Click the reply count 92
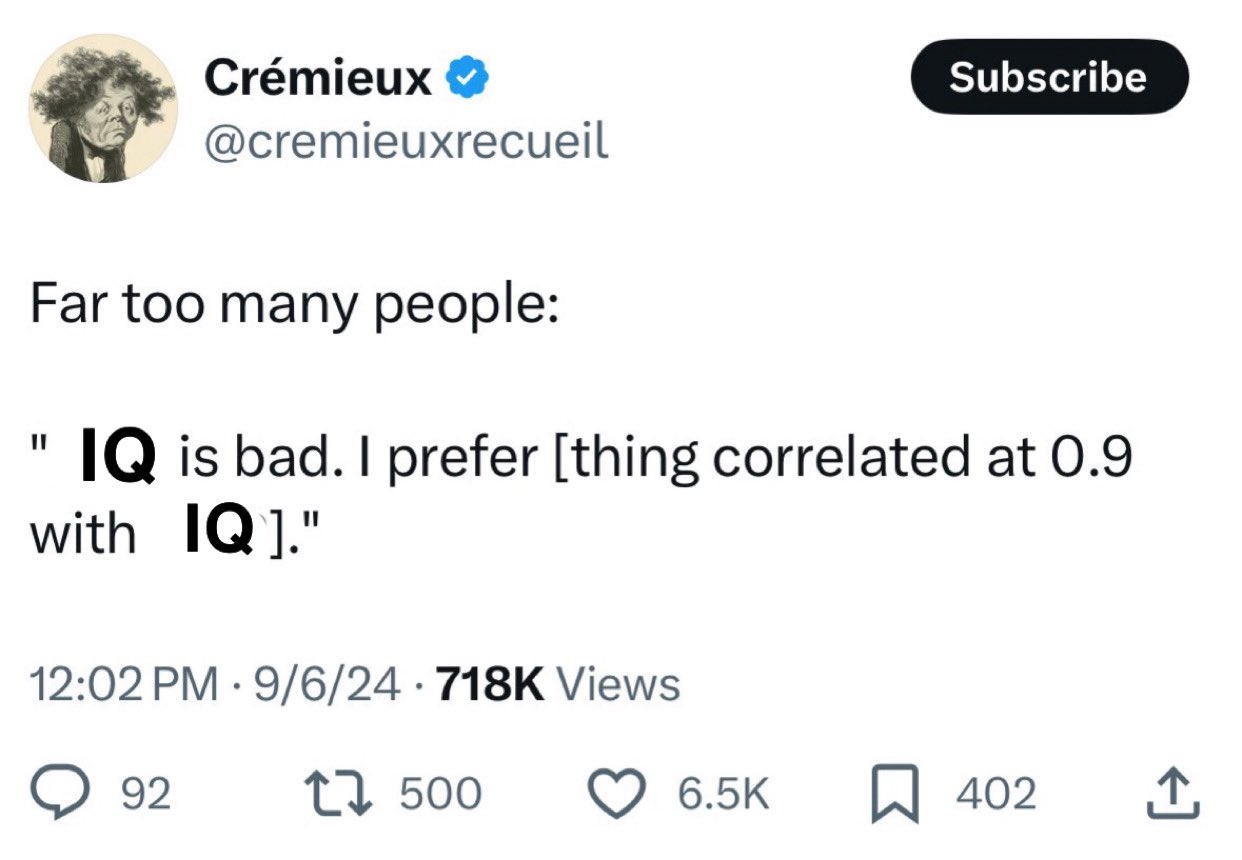The height and width of the screenshot is (860, 1242). click(x=145, y=794)
